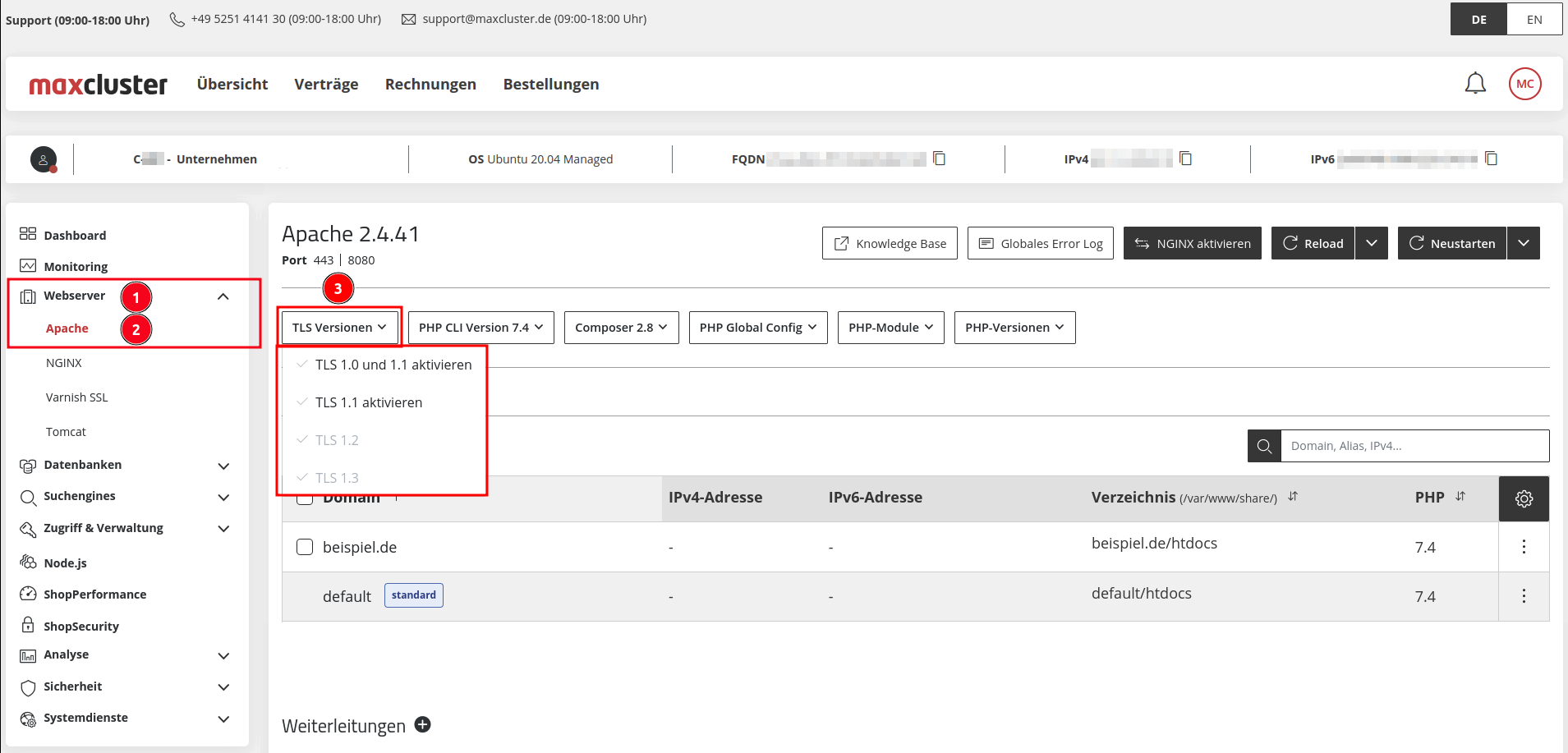Switch language to DE
The height and width of the screenshot is (753, 1568).
1478,20
